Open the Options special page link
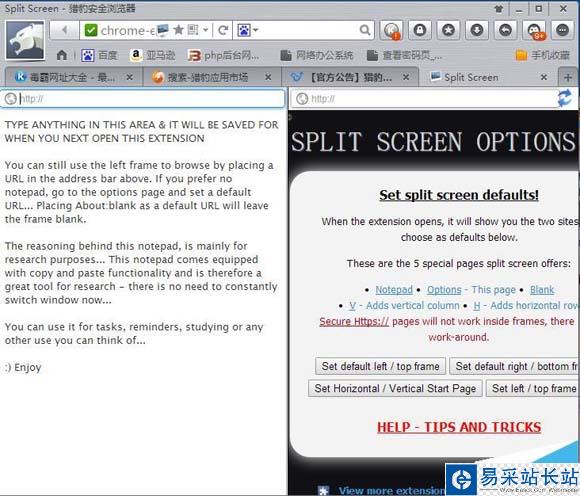 [444, 290]
